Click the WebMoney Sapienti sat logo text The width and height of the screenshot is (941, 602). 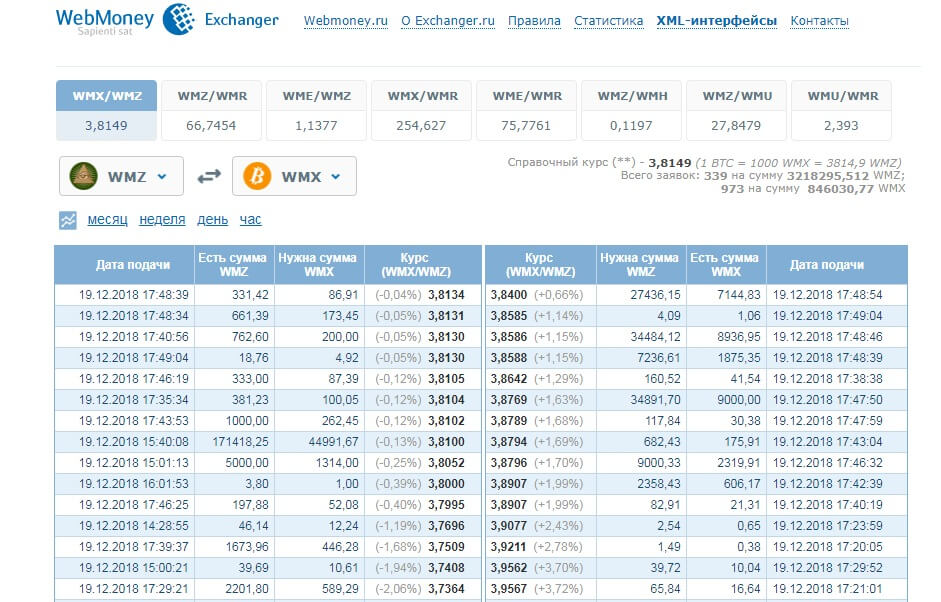(x=105, y=20)
